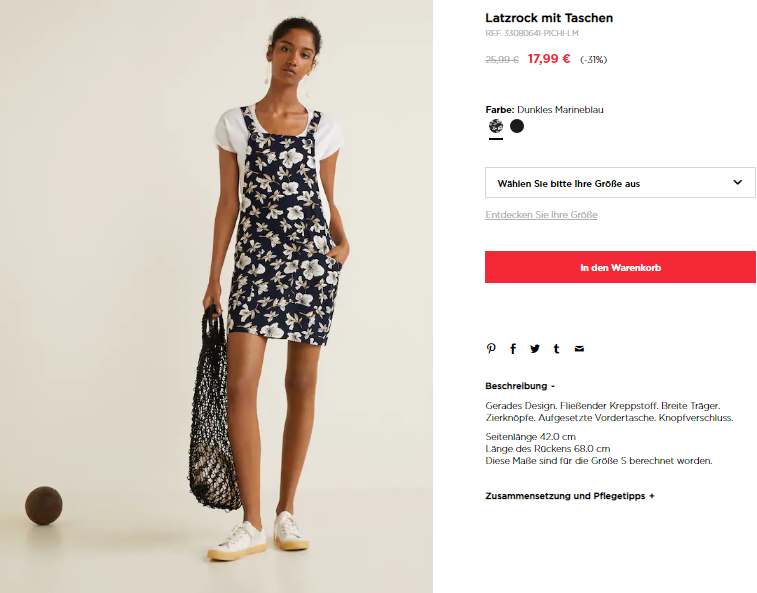
Task: Select the floral dark navy color swatch
Action: [x=496, y=126]
